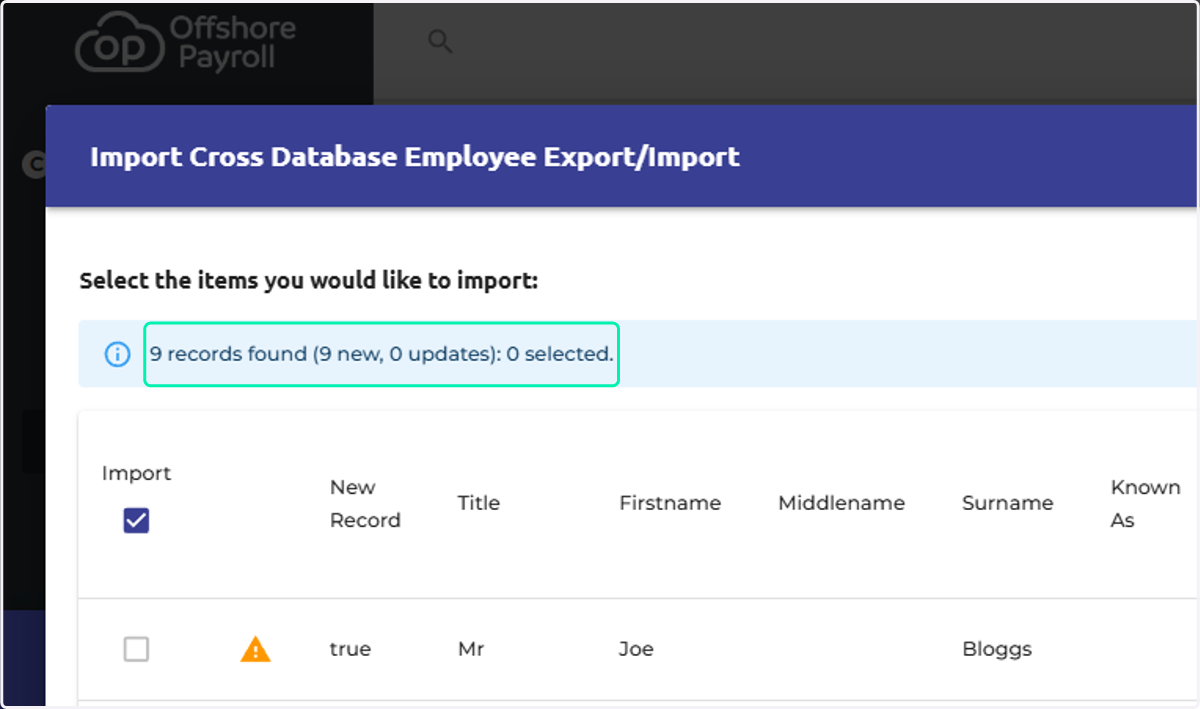This screenshot has width=1200, height=709.
Task: Click the Offshore Payroll brand name text
Action: [x=232, y=42]
